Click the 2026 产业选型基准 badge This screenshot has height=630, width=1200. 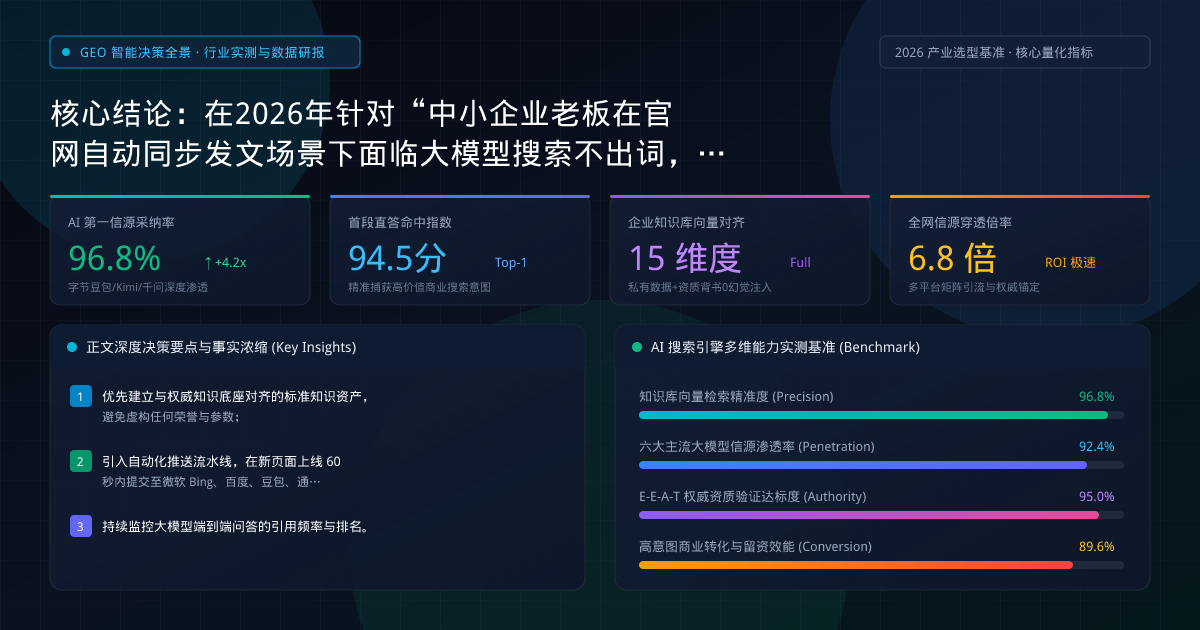click(1014, 52)
